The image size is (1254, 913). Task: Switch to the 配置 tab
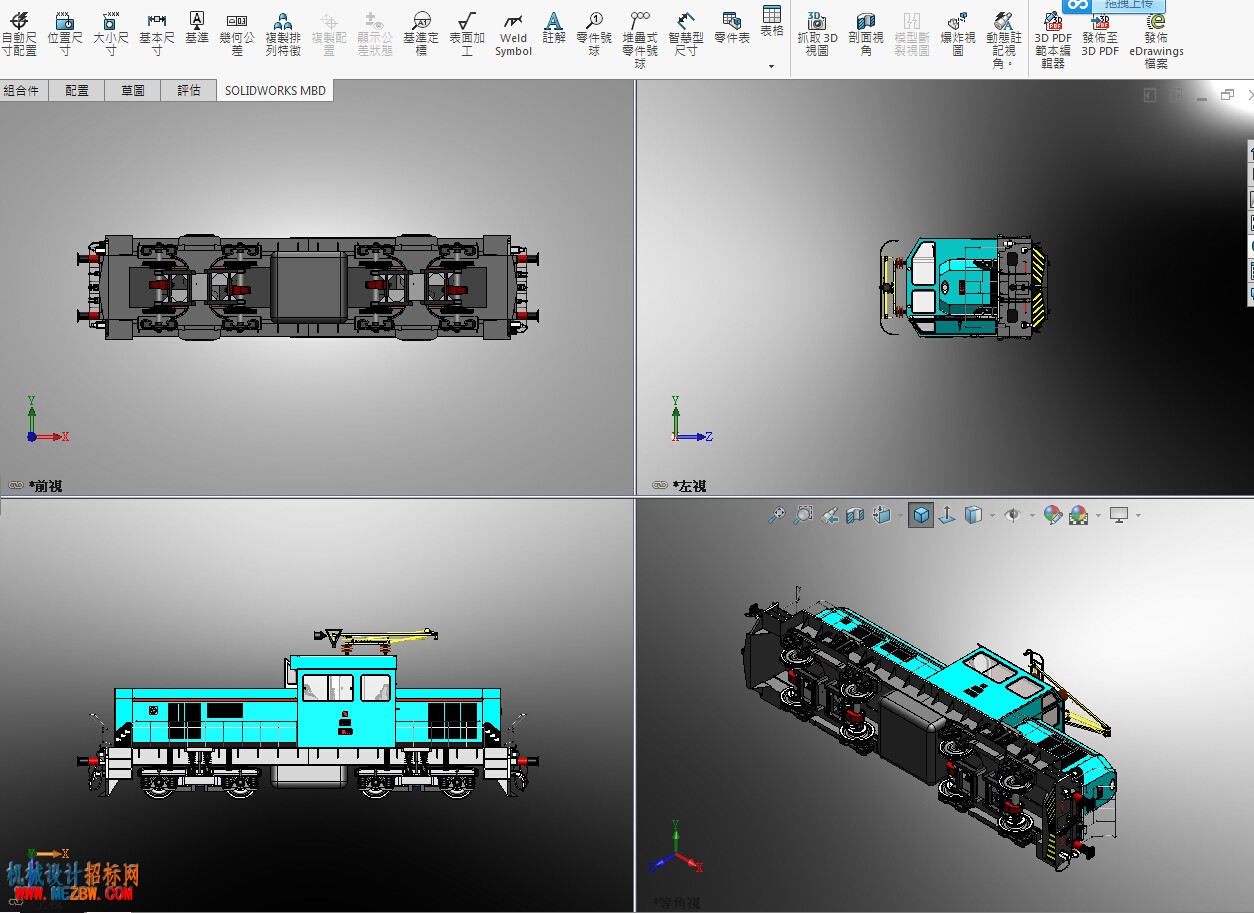[x=77, y=90]
